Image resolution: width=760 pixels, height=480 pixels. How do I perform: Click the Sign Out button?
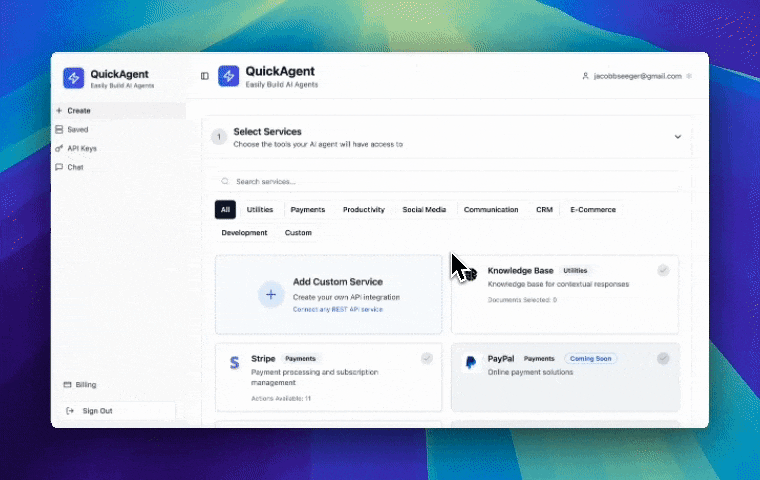(x=118, y=411)
